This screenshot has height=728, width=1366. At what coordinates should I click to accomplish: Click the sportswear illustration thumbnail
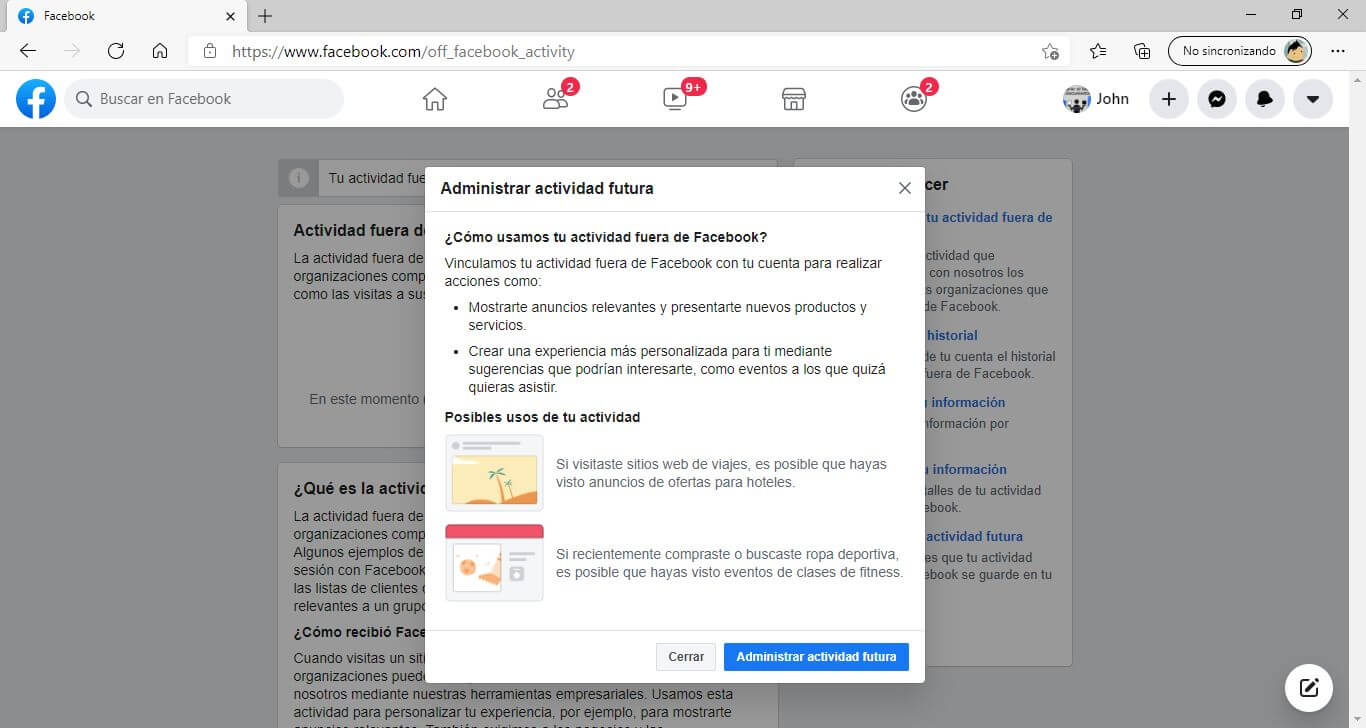click(x=494, y=562)
